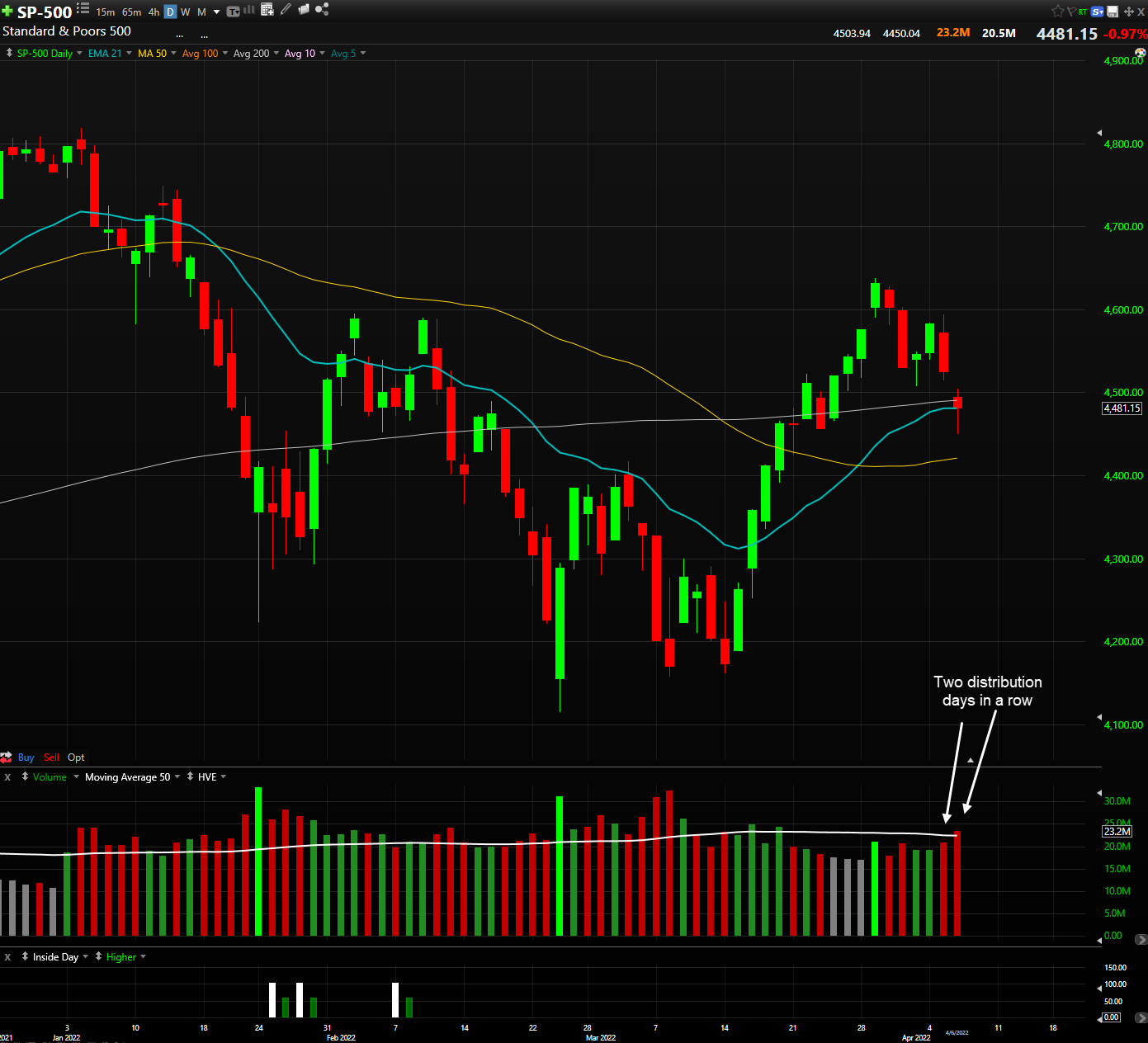The height and width of the screenshot is (1043, 1148).
Task: Click the SP-500 symbol name
Action: click(x=45, y=12)
